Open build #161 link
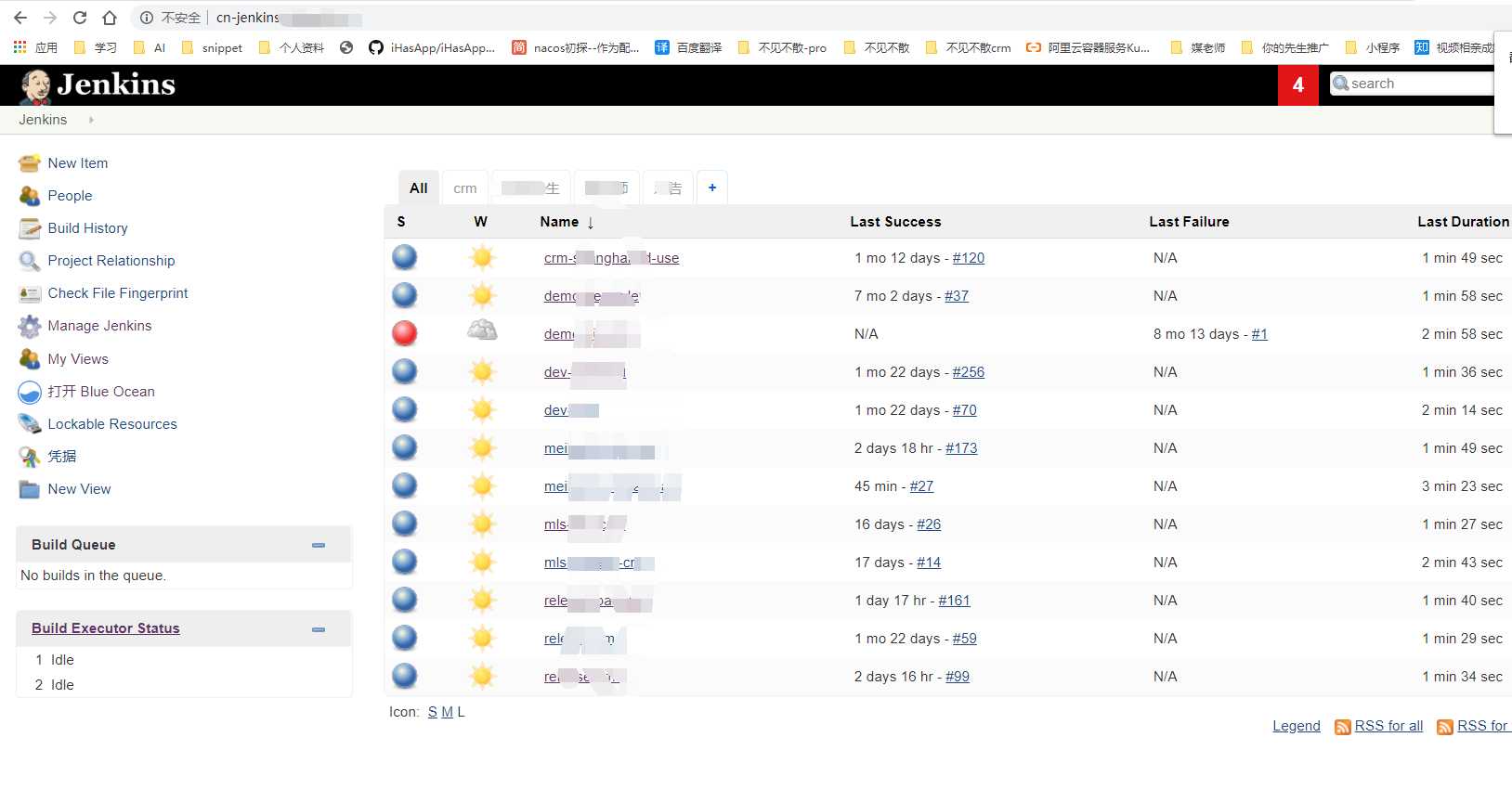Screen dimensions: 1512x802 [x=954, y=601]
